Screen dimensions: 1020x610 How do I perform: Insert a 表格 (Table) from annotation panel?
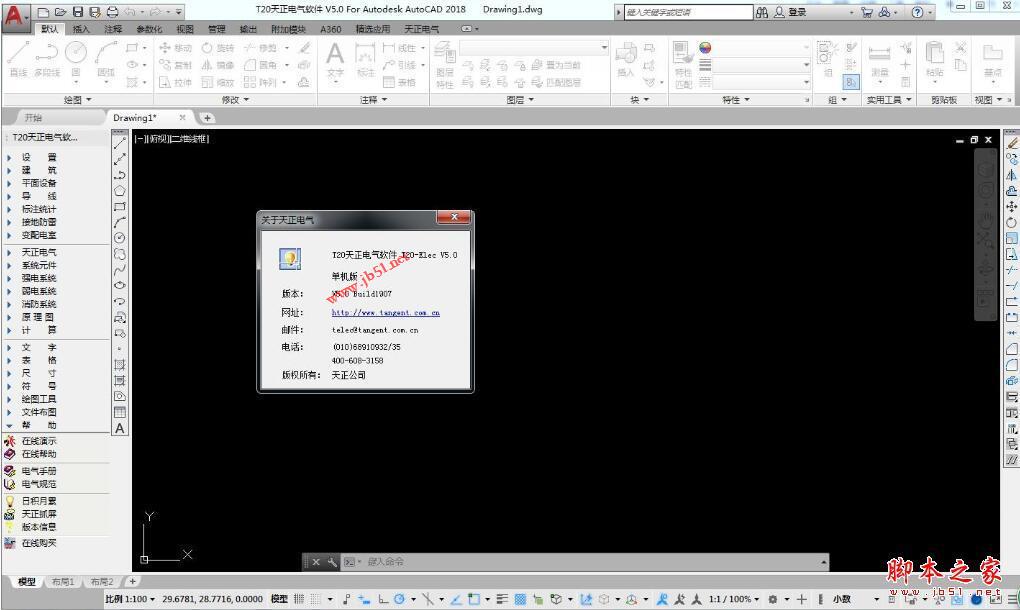[400, 82]
